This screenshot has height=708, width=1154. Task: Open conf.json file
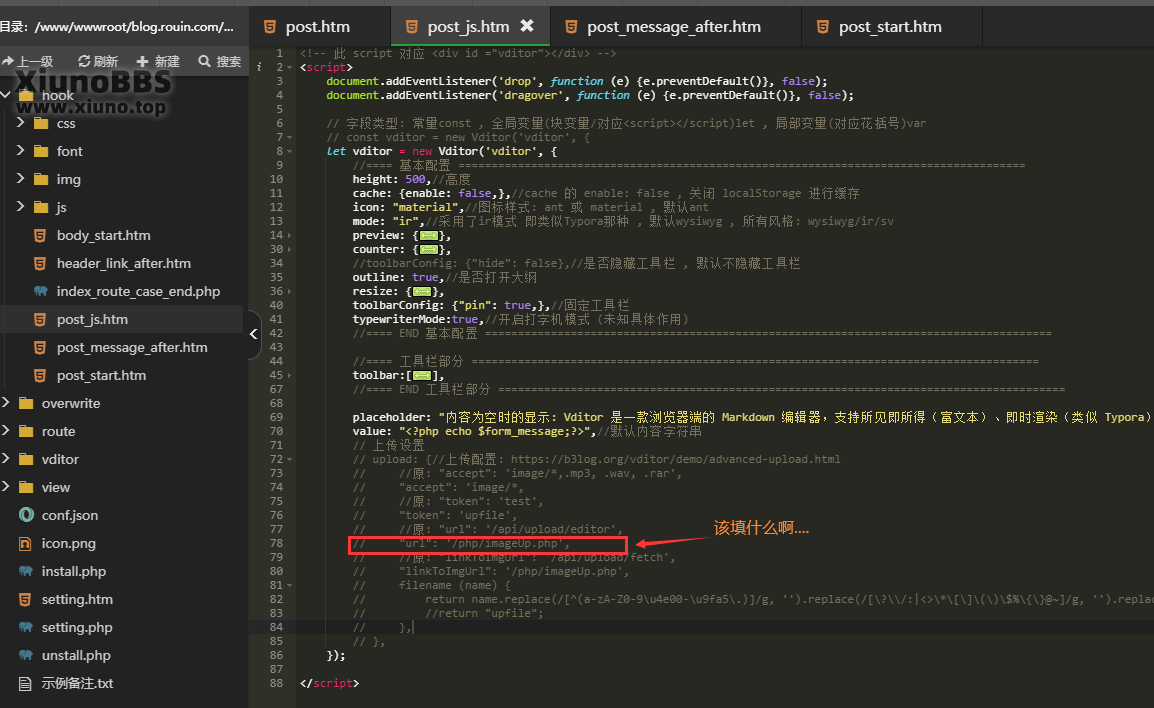point(69,515)
